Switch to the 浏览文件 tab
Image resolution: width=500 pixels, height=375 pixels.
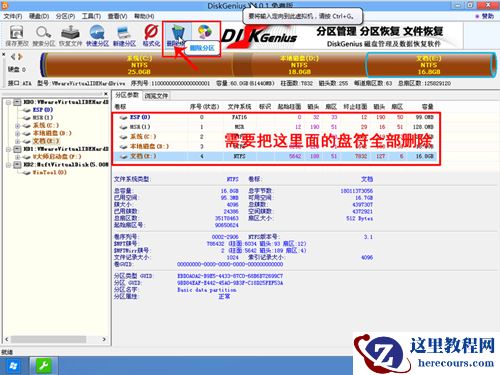tap(156, 96)
